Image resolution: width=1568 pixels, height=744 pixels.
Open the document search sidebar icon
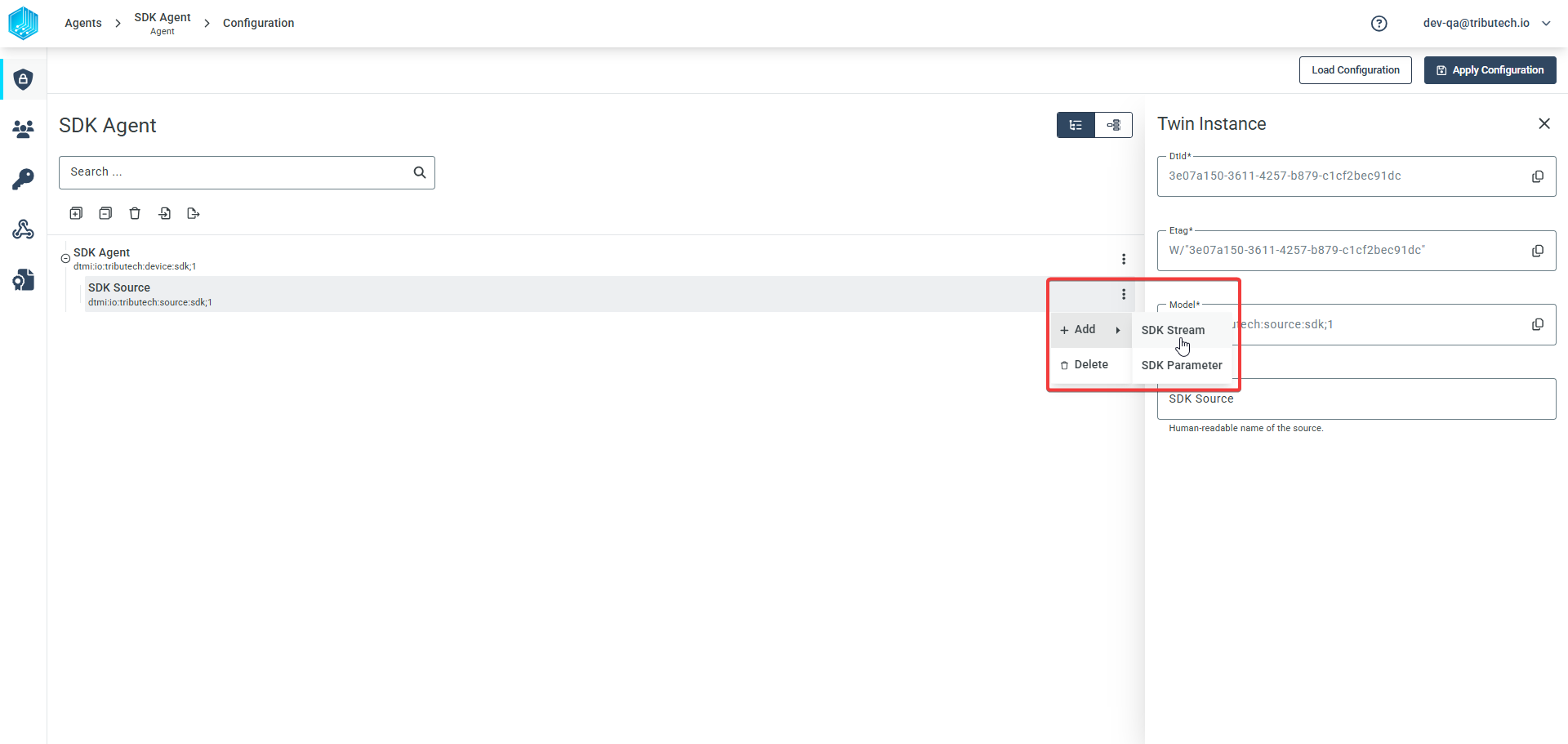[24, 280]
